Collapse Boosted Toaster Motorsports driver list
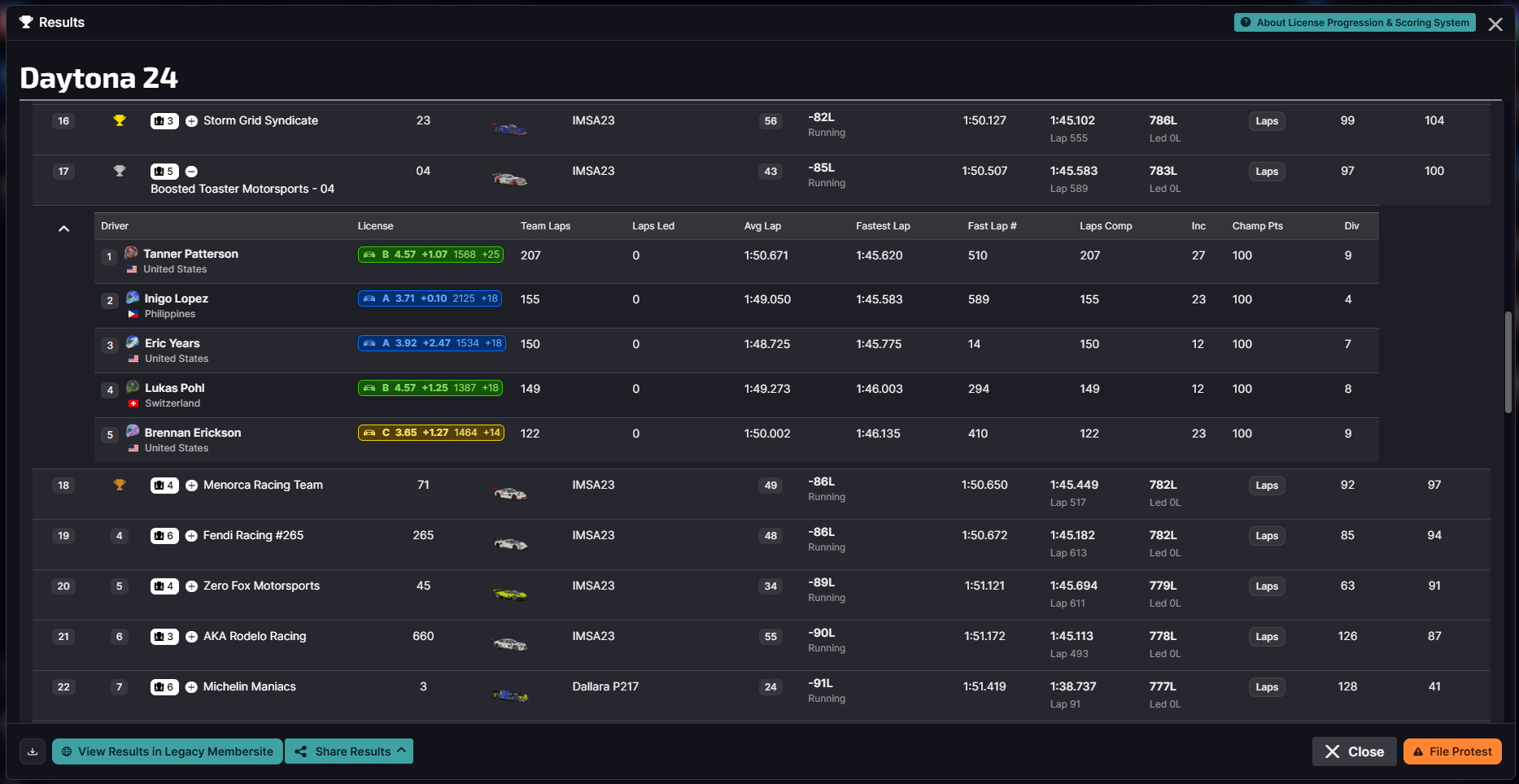Viewport: 1519px width, 784px height. pos(191,172)
